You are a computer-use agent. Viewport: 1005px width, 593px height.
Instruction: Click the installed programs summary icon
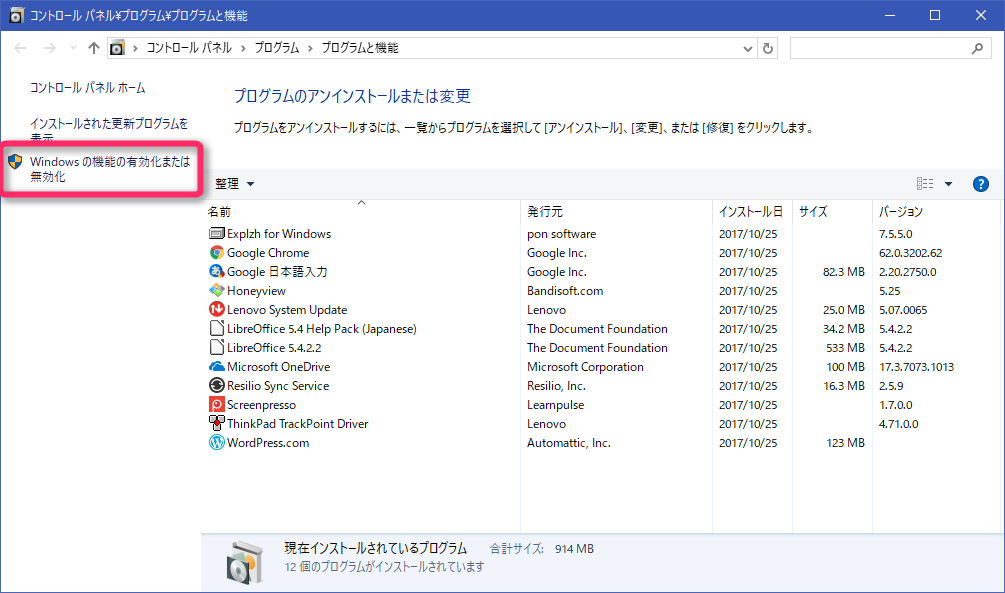(x=244, y=562)
